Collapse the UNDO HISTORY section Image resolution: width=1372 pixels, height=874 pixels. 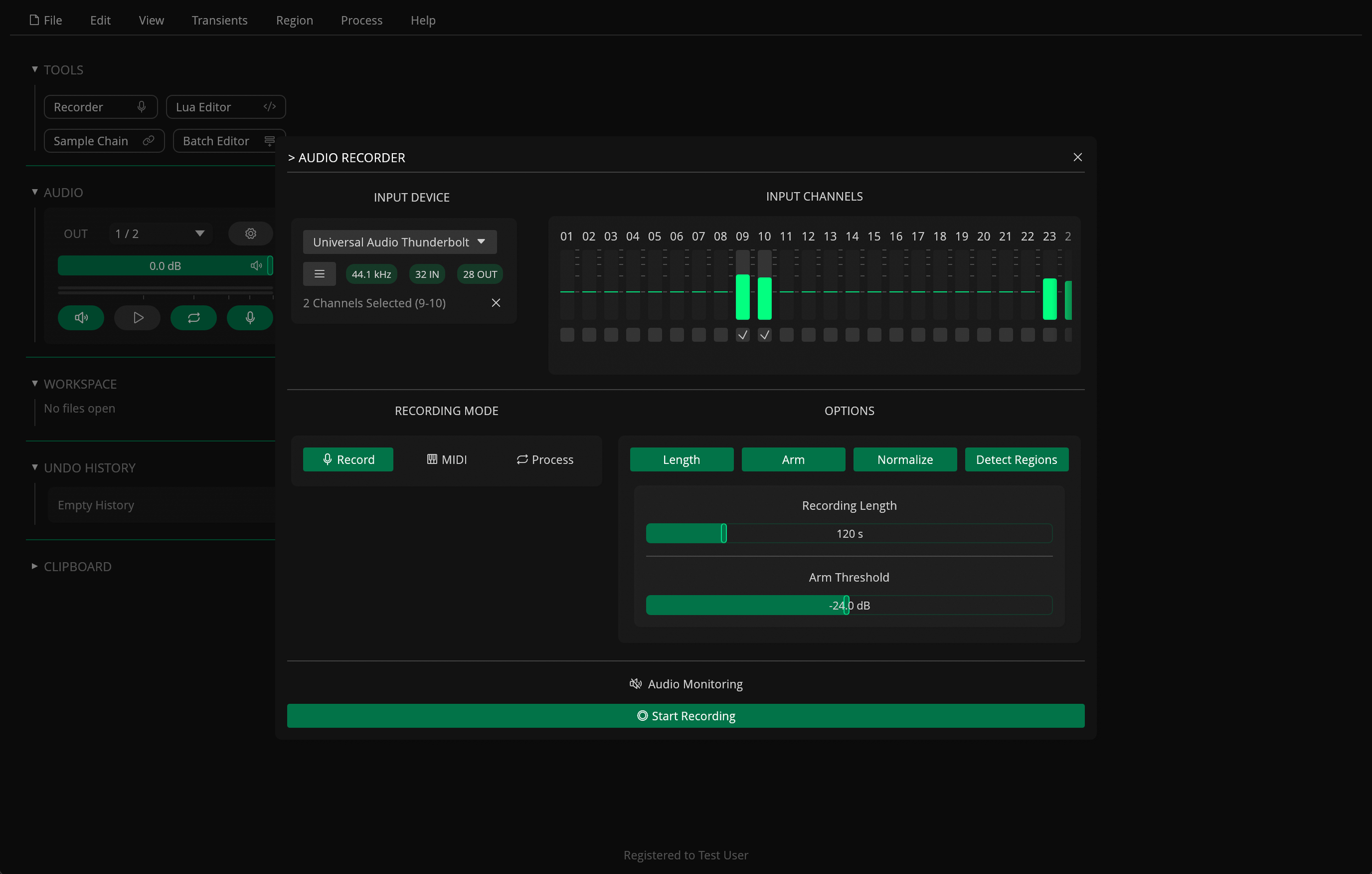34,468
